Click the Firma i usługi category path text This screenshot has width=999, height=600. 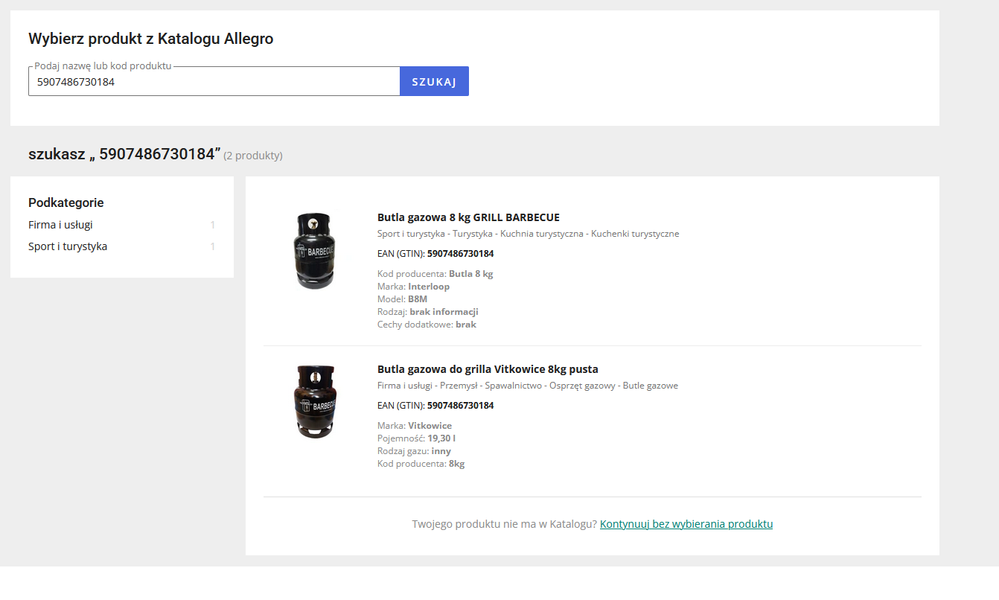(x=528, y=385)
